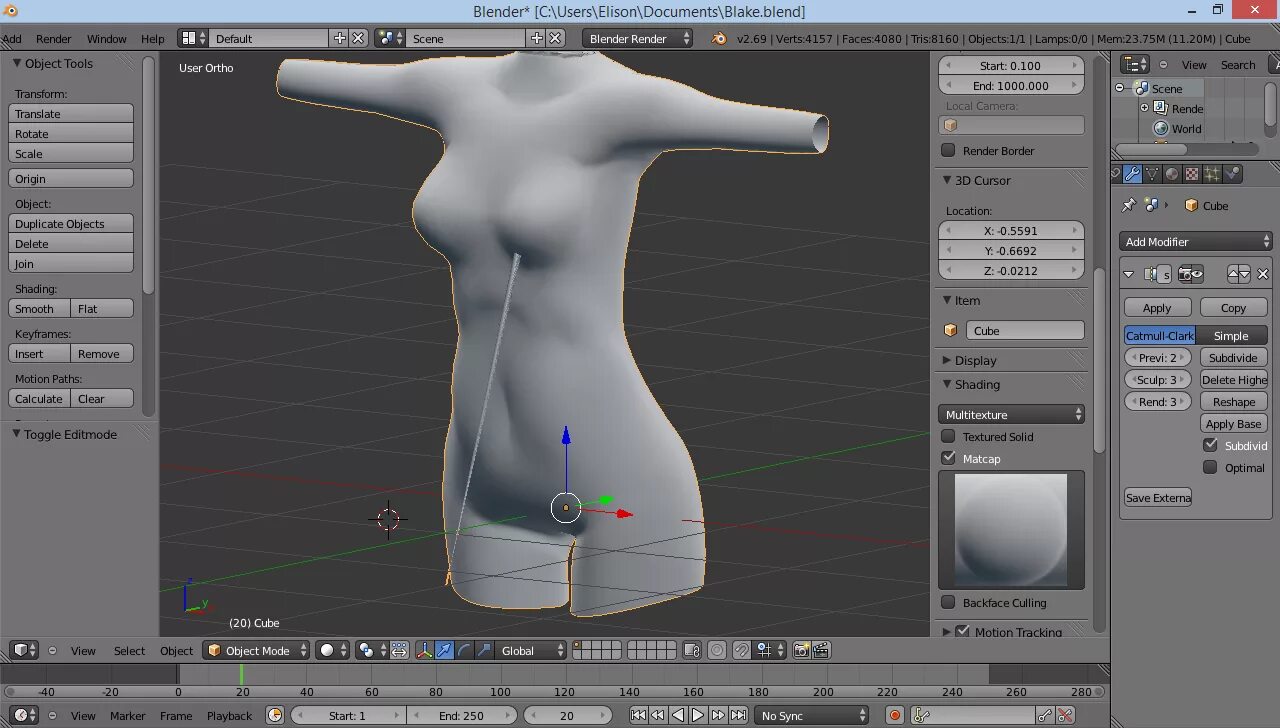Click the OpenGL render animation clapper icon

[821, 650]
